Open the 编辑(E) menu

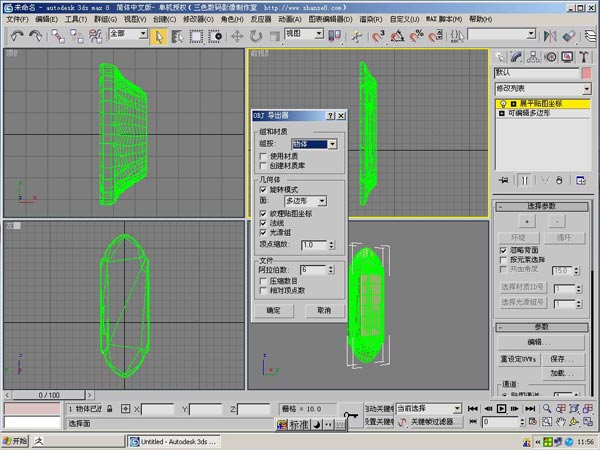pyautogui.click(x=47, y=19)
